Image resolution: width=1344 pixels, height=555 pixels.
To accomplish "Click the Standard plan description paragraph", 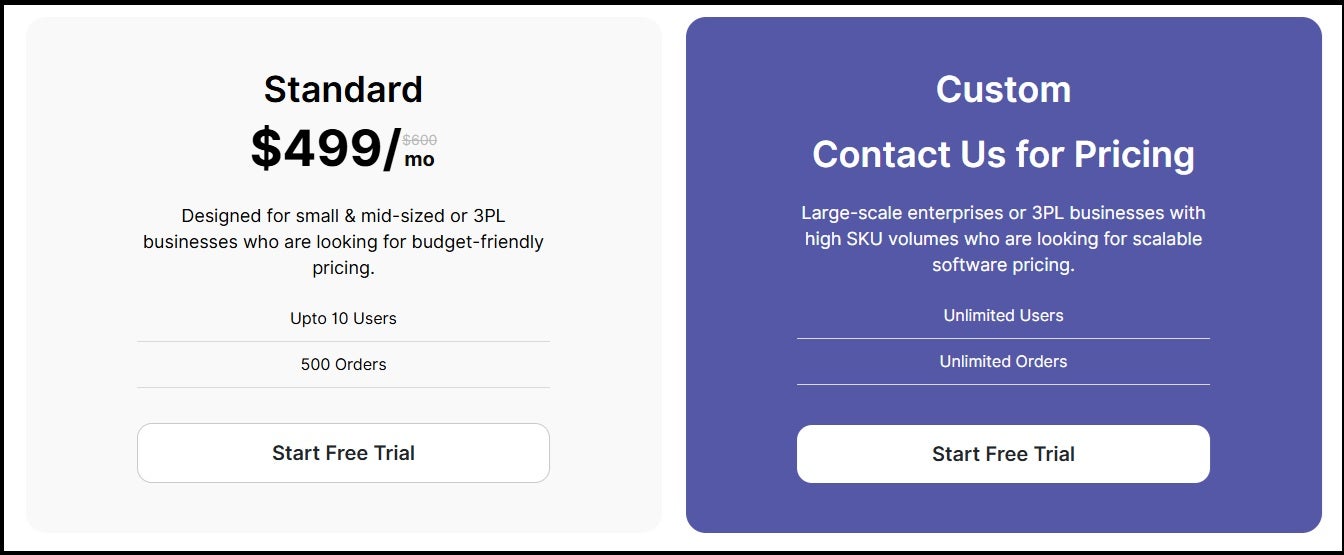I will tap(343, 242).
